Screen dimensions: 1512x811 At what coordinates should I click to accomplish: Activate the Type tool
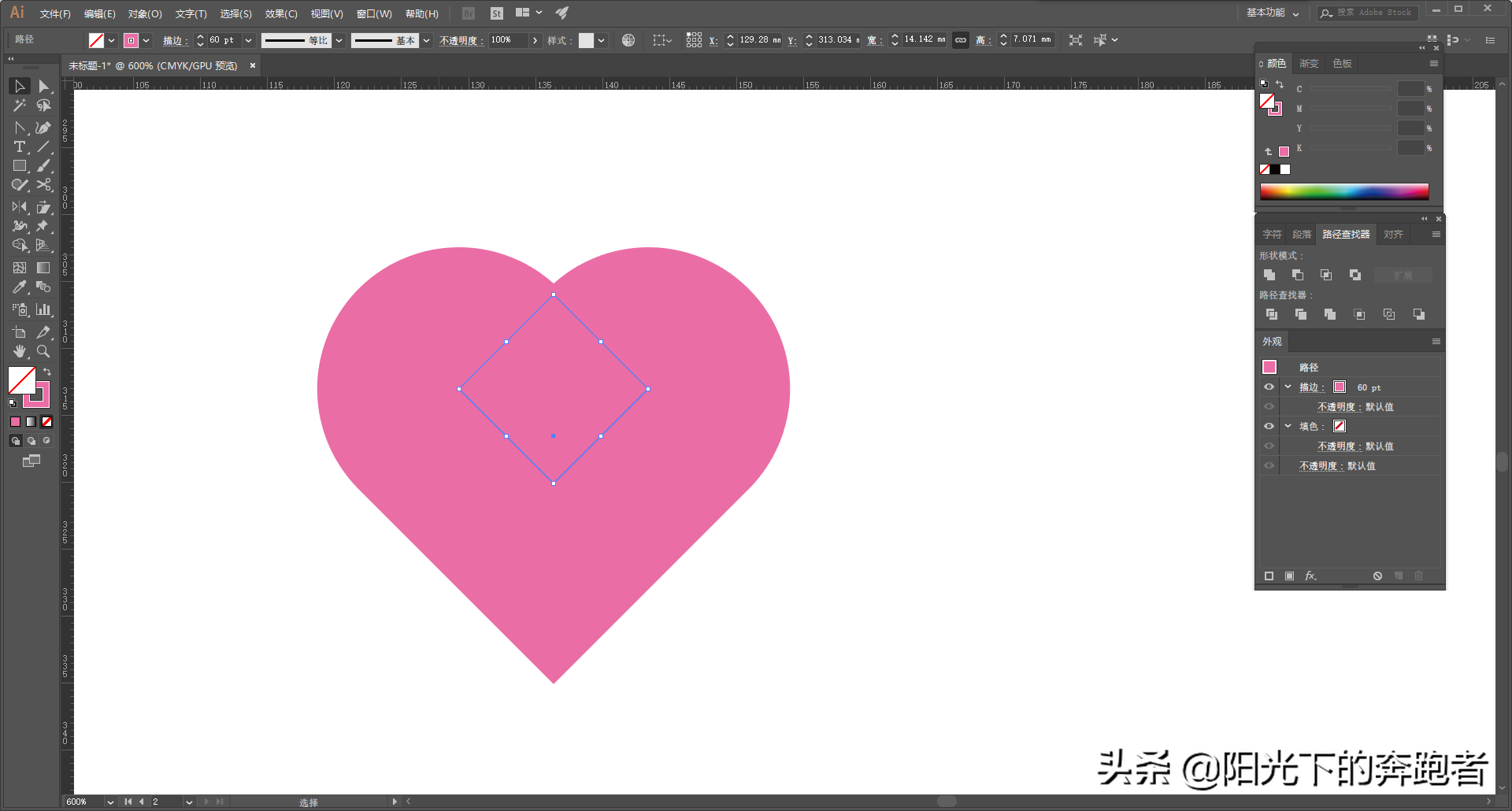[x=19, y=147]
